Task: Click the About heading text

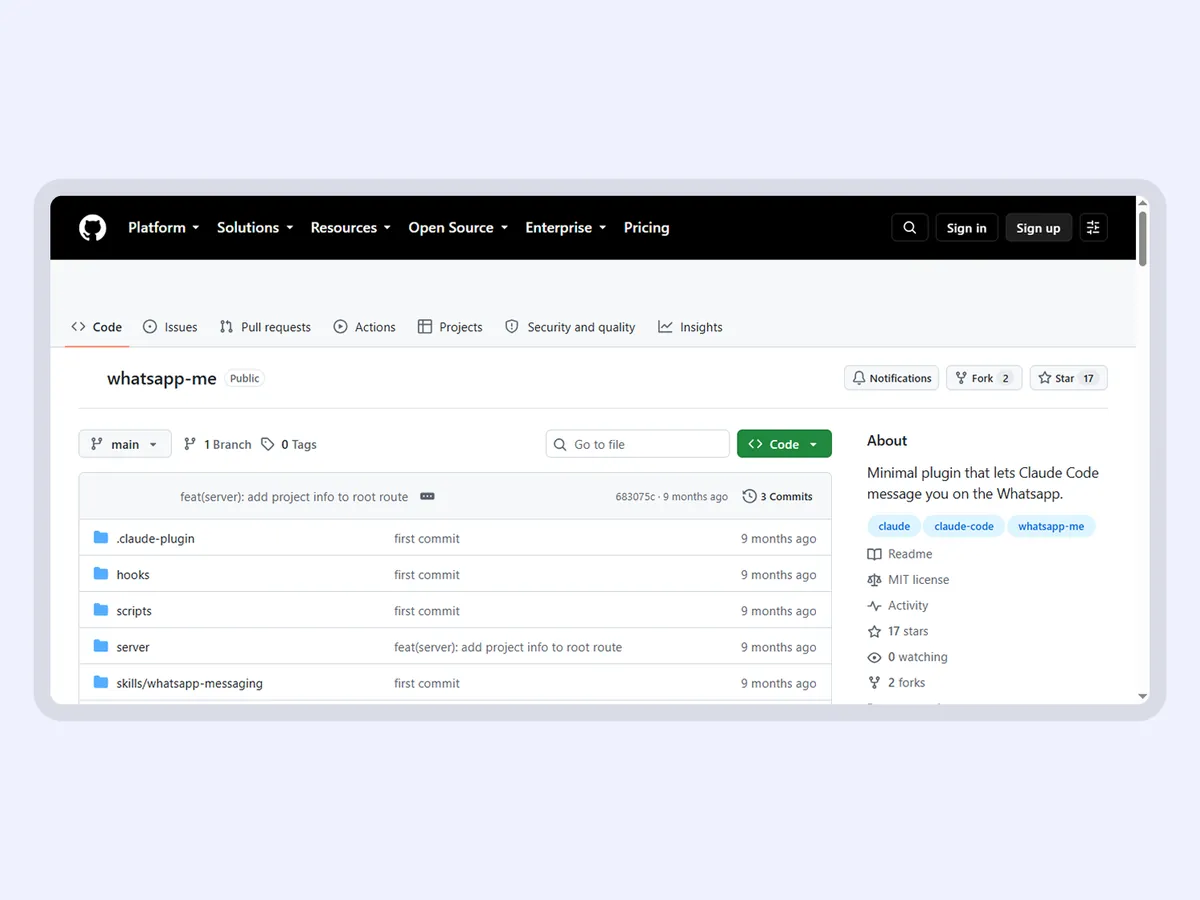Action: (887, 440)
